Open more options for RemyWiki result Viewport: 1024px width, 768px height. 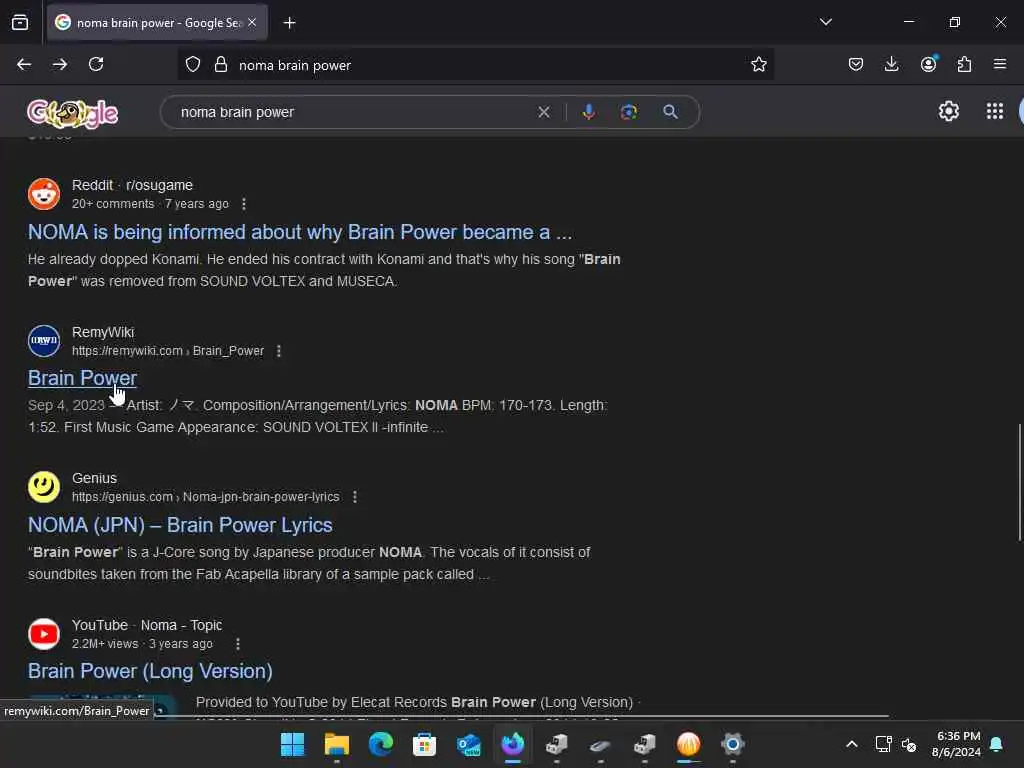(279, 351)
